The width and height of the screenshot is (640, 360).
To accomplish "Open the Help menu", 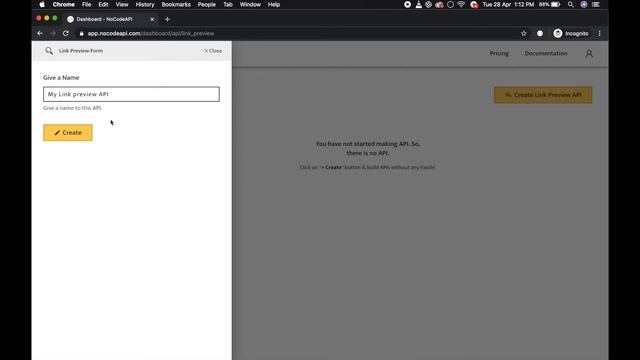I will pyautogui.click(x=274, y=4).
